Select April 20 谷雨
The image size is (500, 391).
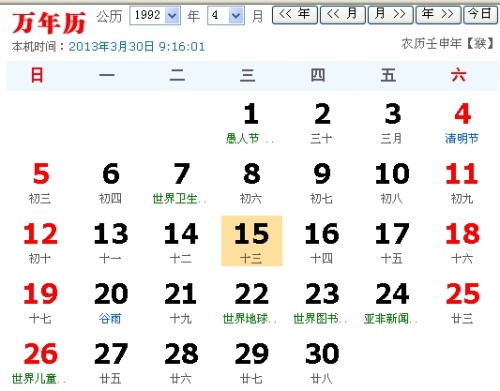click(x=111, y=303)
